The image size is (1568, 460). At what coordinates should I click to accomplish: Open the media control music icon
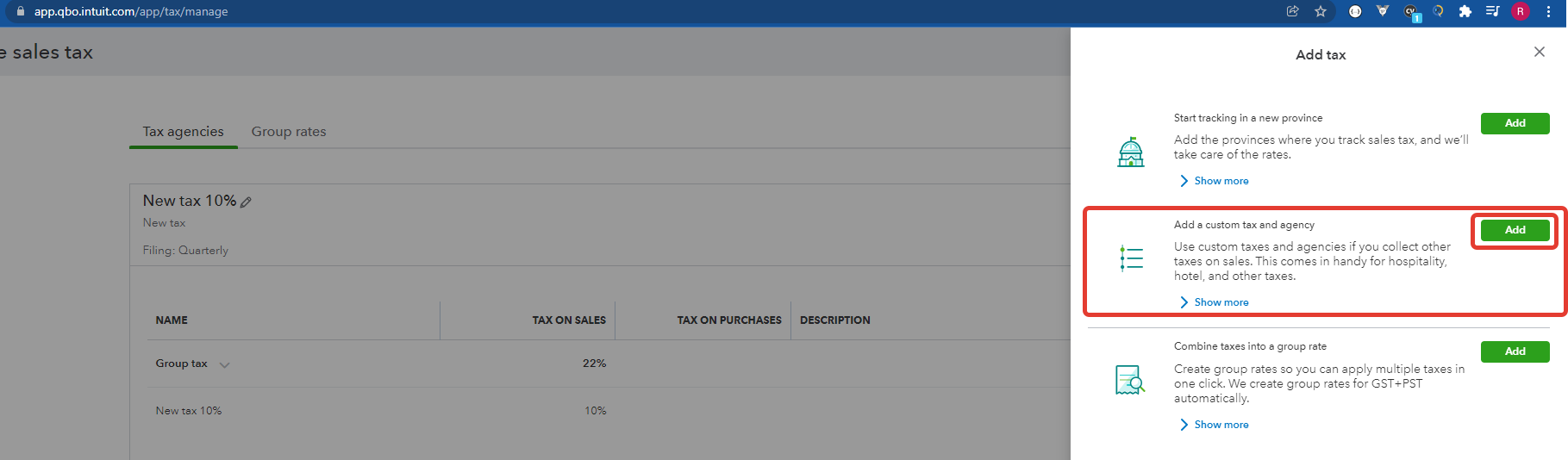[x=1492, y=11]
